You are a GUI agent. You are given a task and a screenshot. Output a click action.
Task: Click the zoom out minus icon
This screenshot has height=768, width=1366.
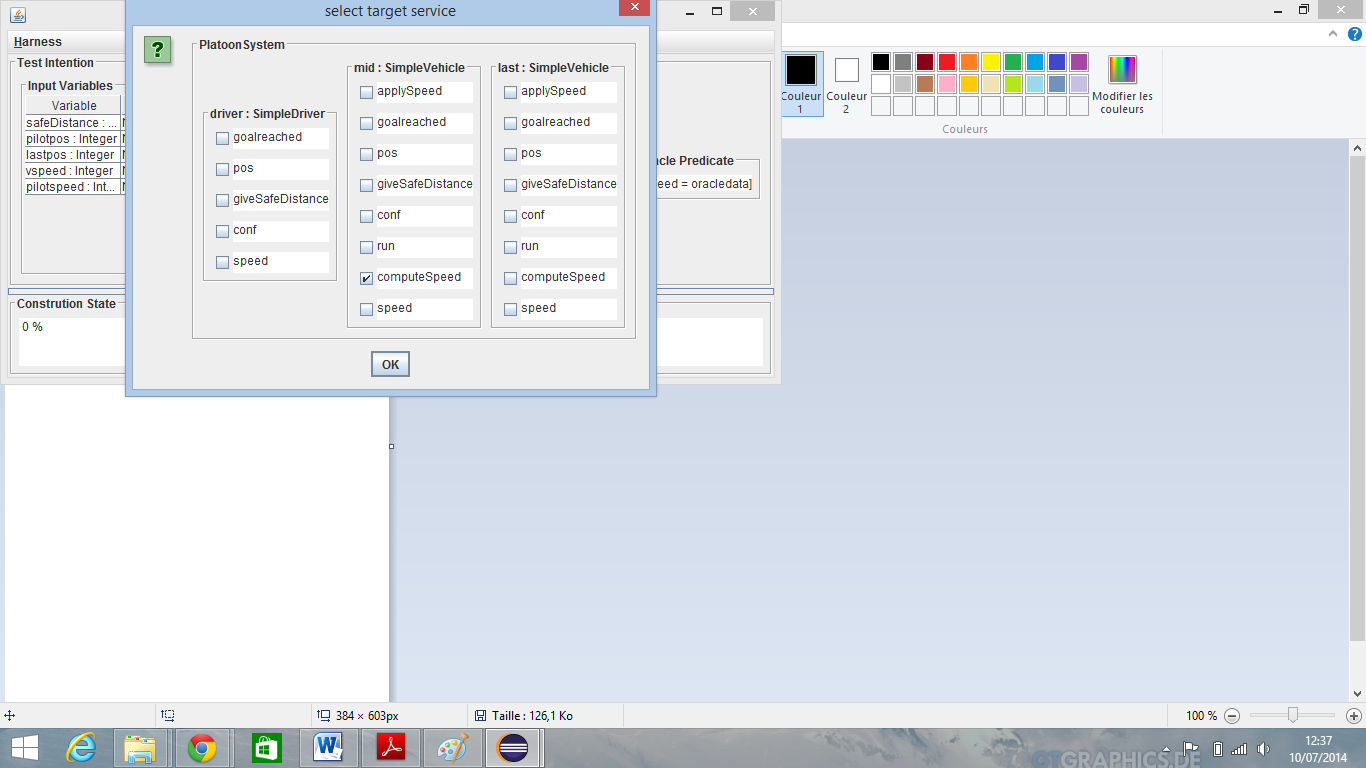[1232, 716]
